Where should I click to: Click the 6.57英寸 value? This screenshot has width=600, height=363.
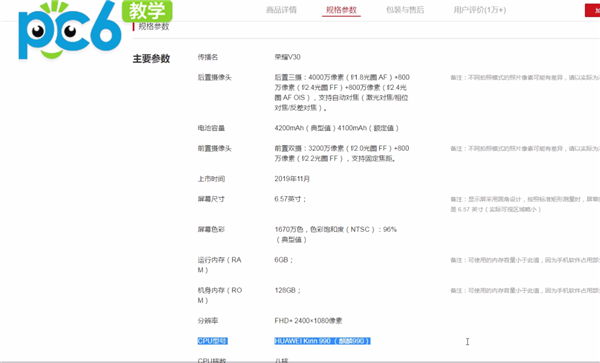coord(290,199)
